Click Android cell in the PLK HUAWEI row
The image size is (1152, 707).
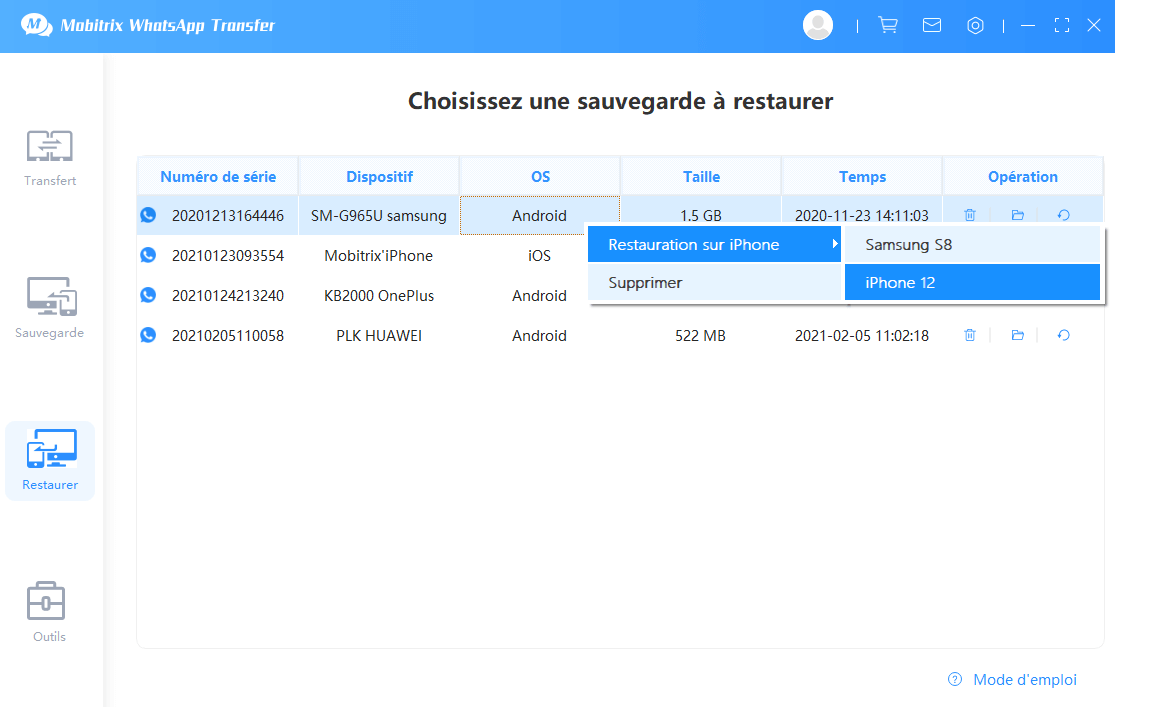click(x=539, y=336)
